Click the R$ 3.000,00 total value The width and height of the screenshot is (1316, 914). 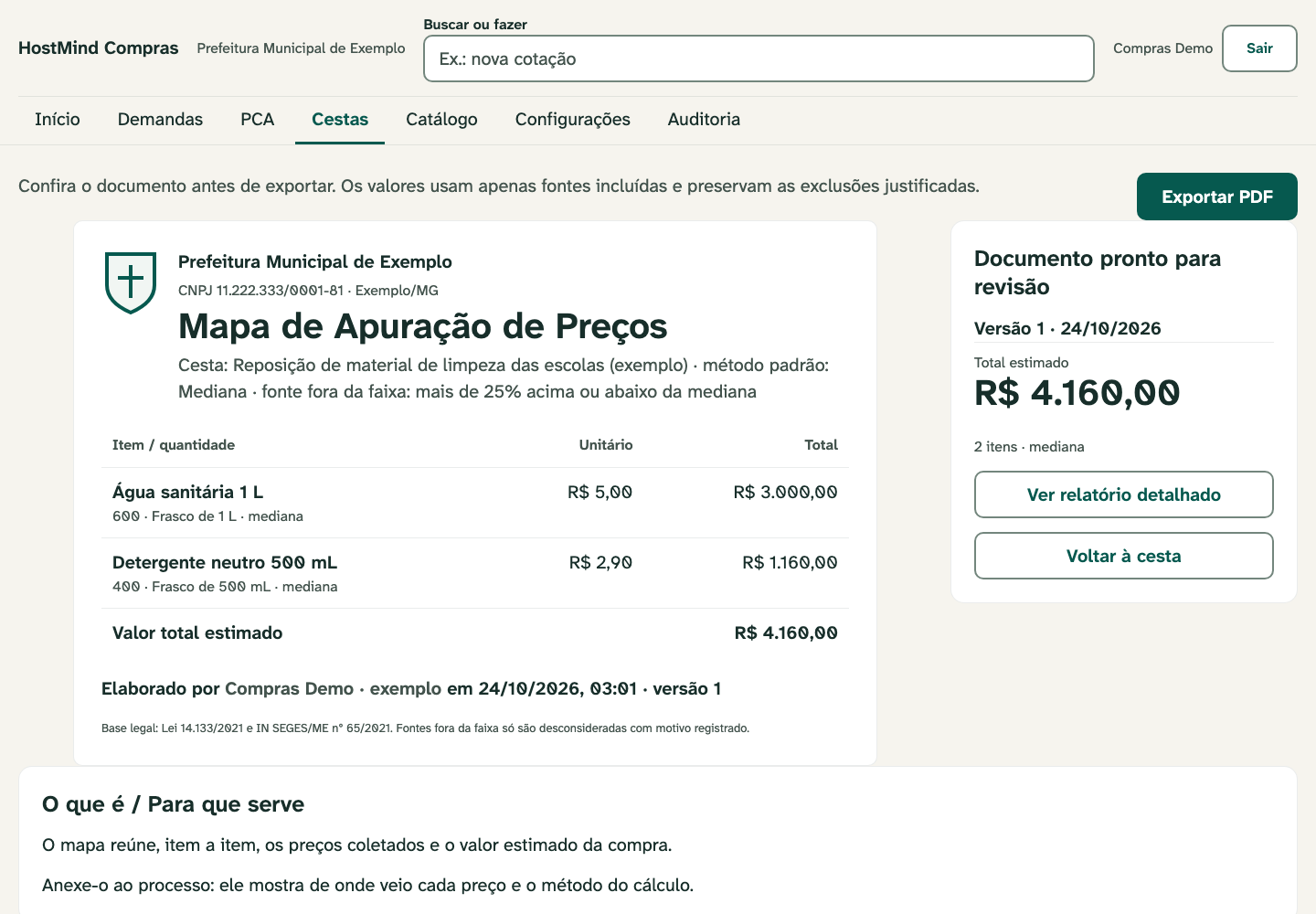tap(785, 492)
